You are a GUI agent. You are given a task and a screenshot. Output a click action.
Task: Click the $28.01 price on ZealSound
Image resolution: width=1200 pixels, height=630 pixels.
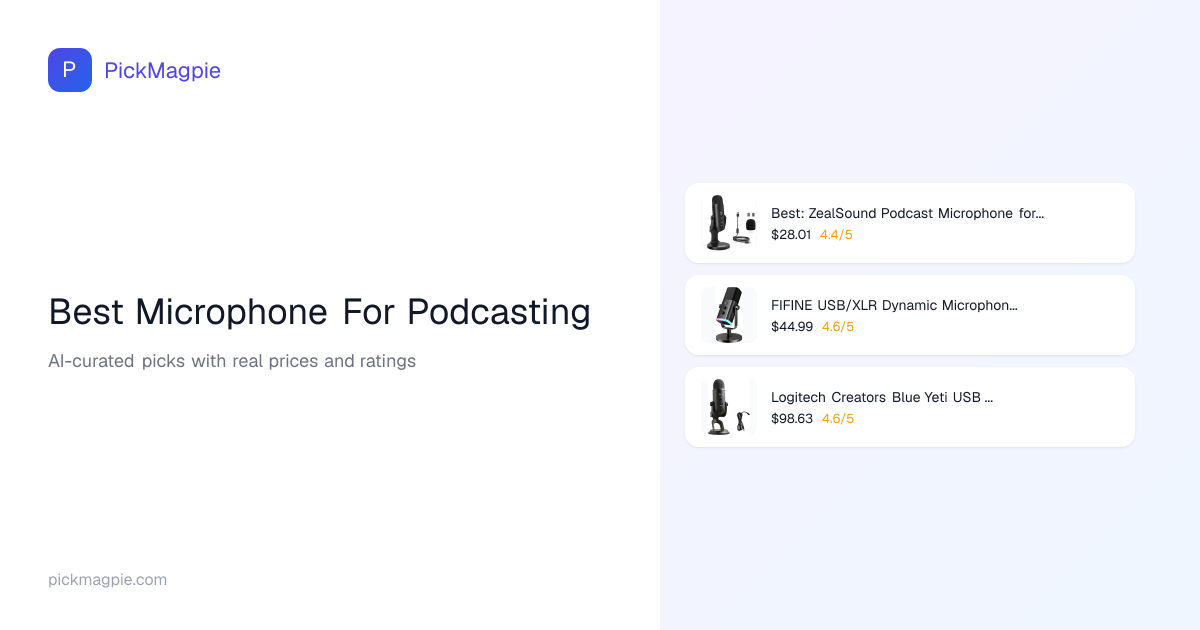coord(791,235)
